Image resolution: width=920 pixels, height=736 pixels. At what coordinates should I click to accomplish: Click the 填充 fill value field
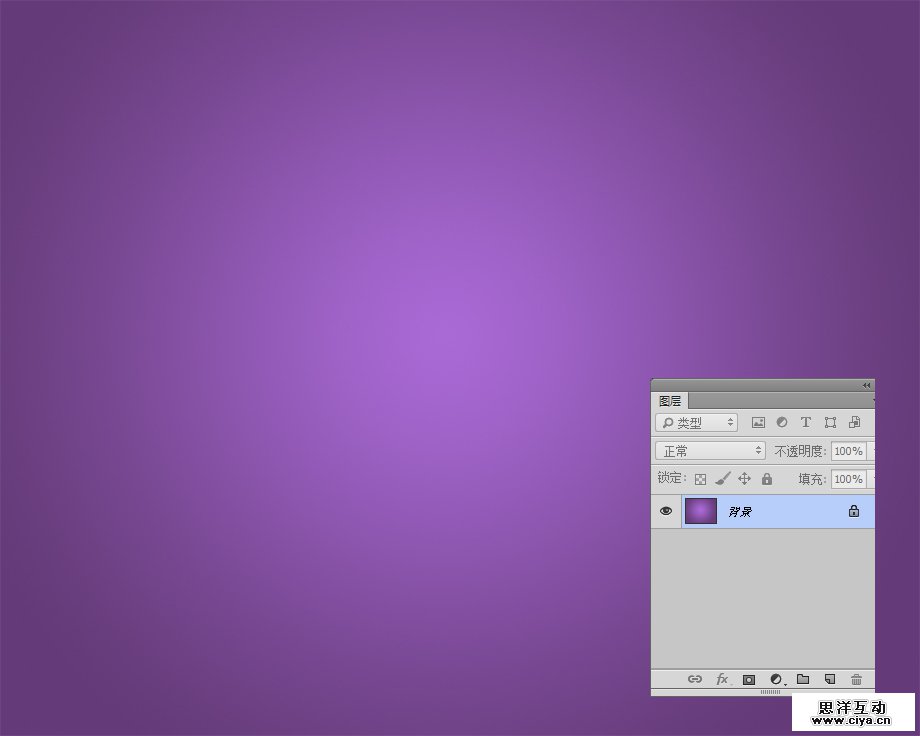pyautogui.click(x=848, y=479)
